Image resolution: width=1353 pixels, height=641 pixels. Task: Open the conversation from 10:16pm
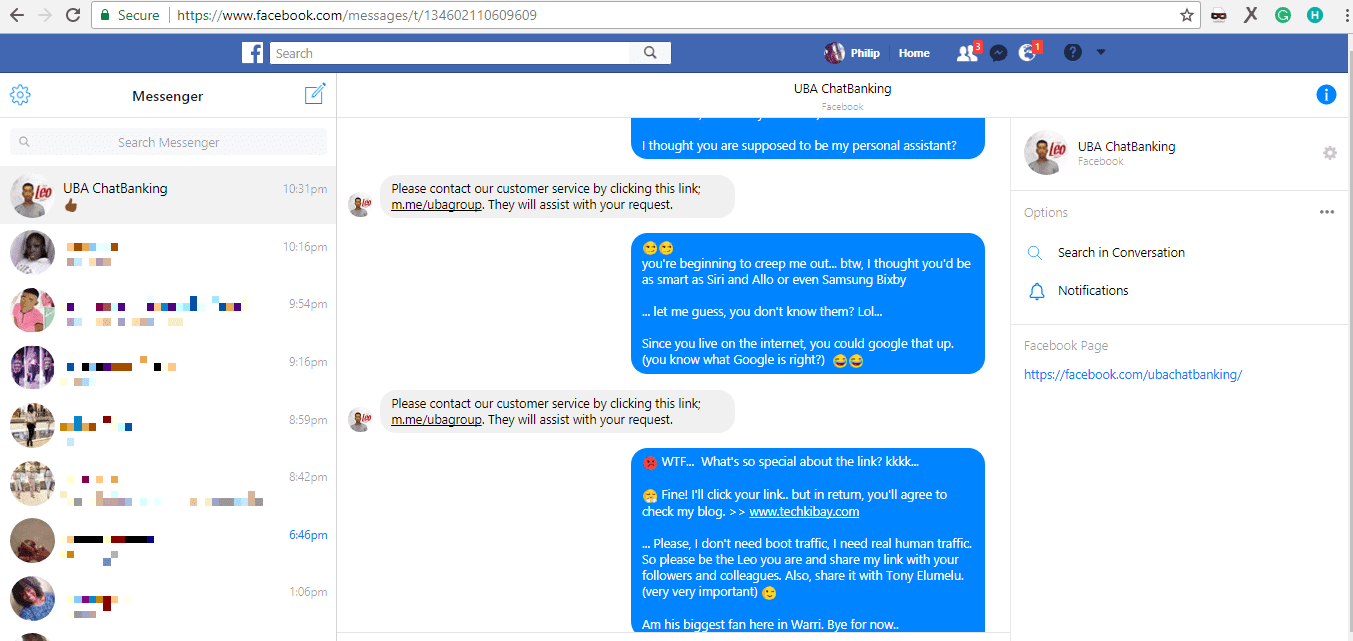click(x=168, y=253)
